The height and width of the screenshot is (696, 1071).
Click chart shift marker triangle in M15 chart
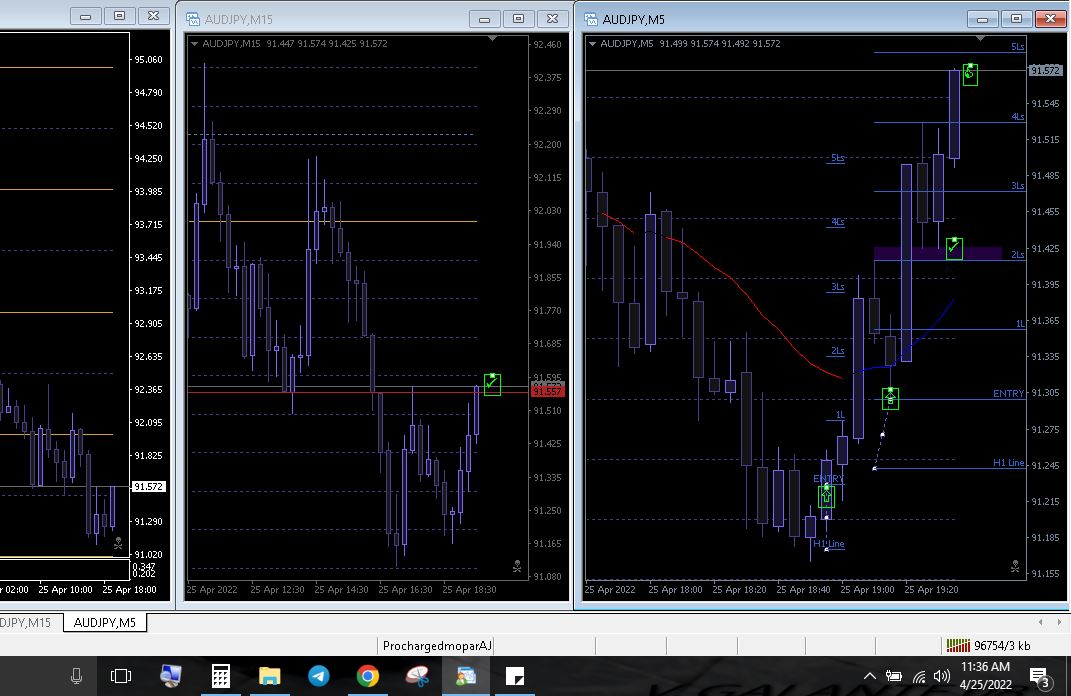tap(492, 39)
